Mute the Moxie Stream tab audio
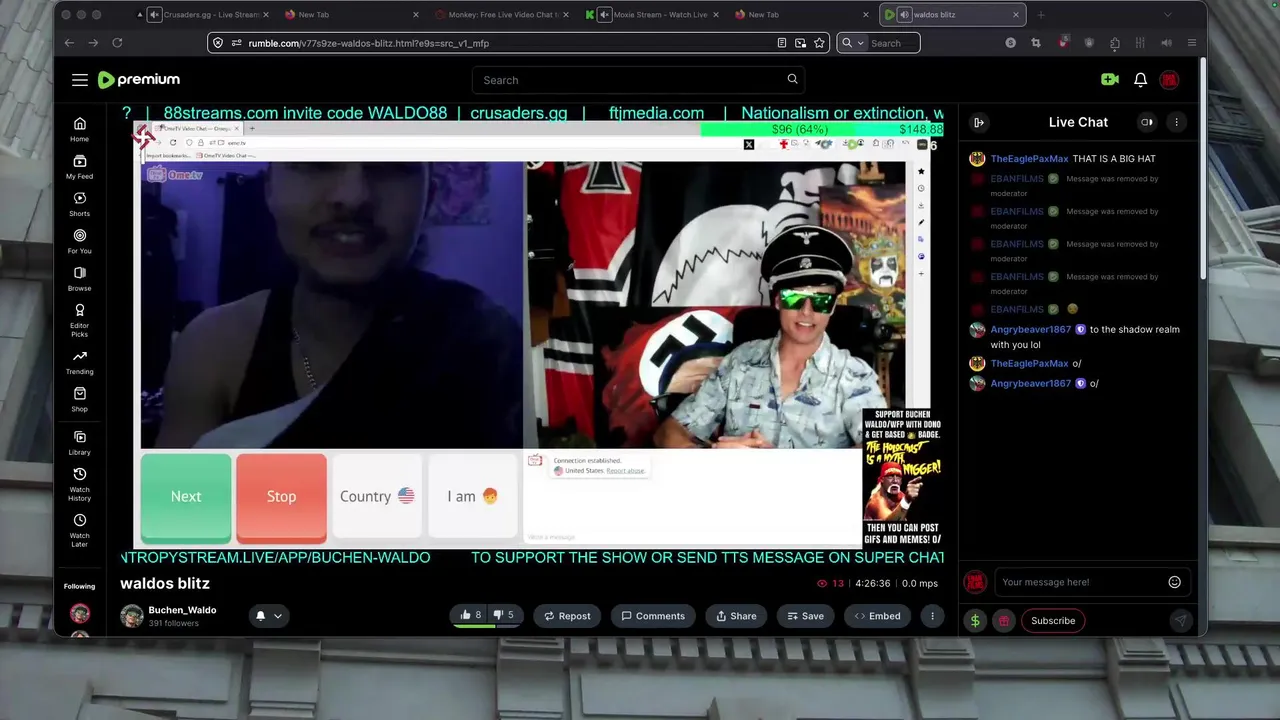The image size is (1280, 720). tap(605, 15)
